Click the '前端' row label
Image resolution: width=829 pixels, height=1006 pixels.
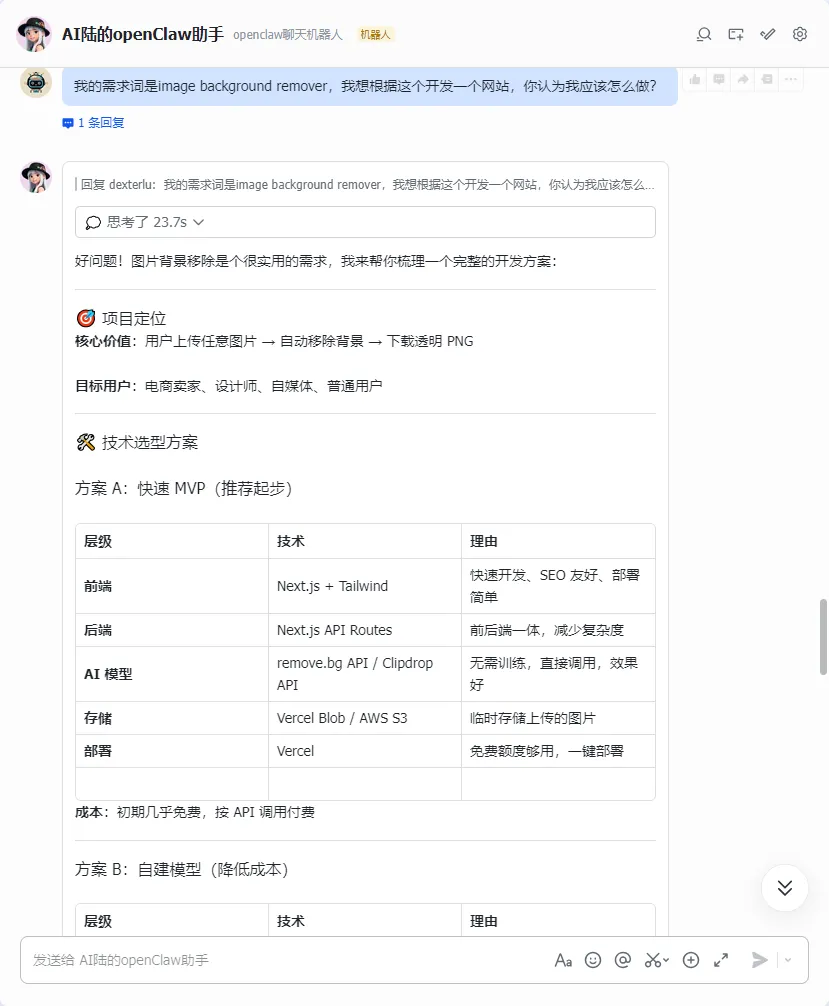(x=98, y=586)
